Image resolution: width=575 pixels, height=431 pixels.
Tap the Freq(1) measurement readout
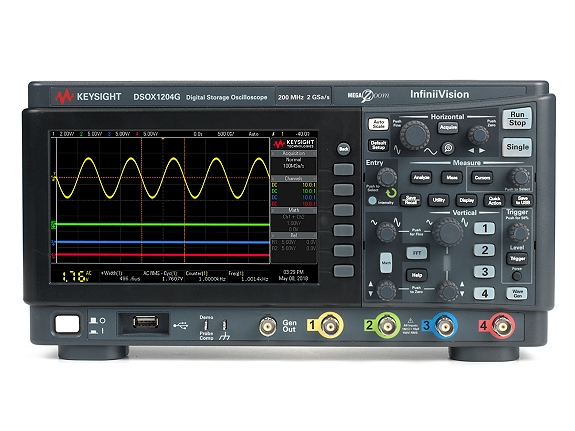point(250,276)
